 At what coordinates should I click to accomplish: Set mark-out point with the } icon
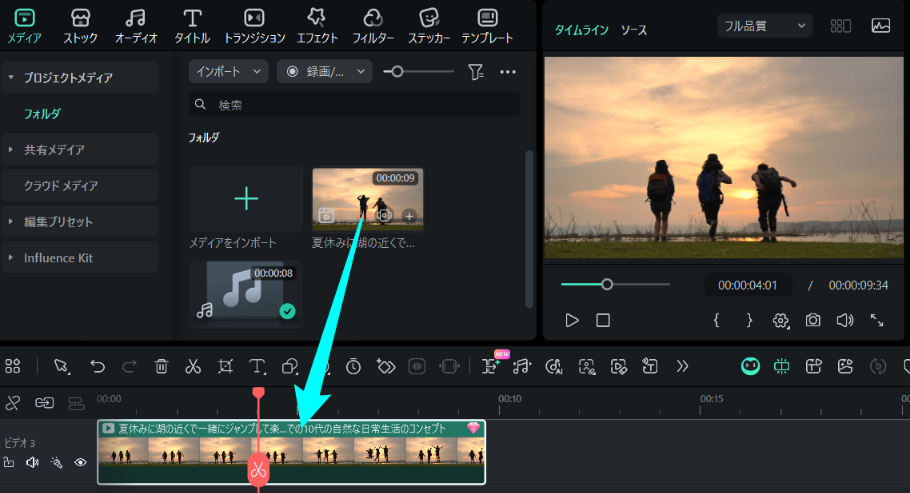click(x=749, y=321)
